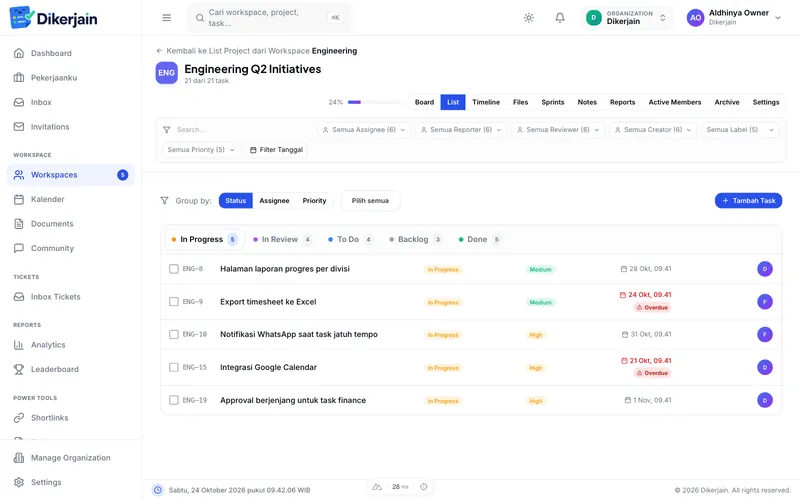Viewport: 800px width, 500px height.
Task: Click Tambah Task button
Action: click(x=748, y=201)
